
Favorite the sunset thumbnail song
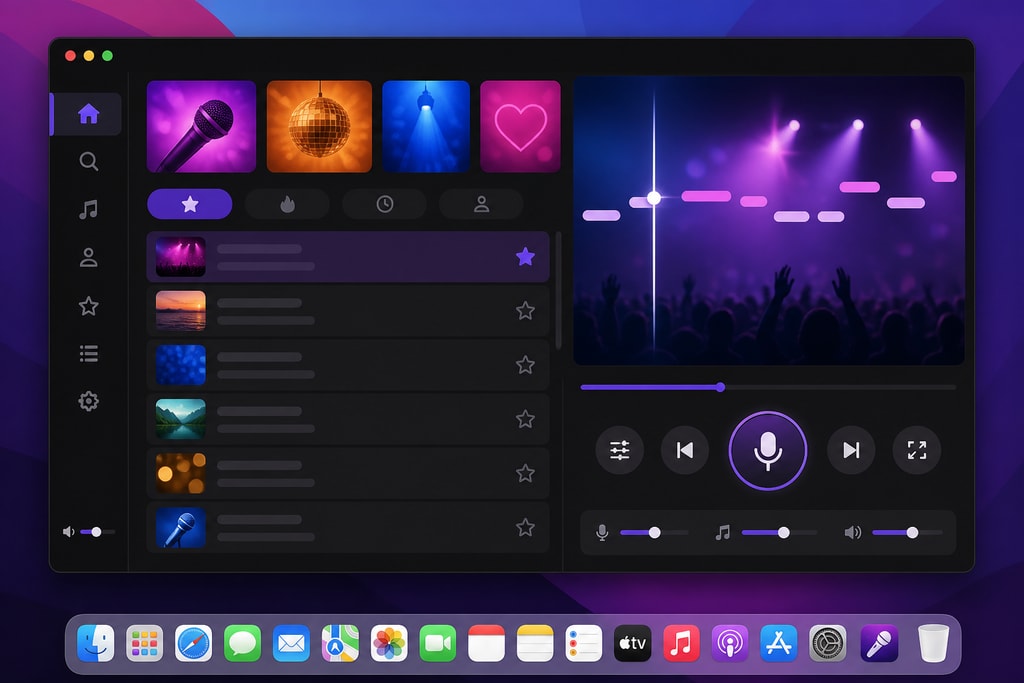tap(525, 311)
